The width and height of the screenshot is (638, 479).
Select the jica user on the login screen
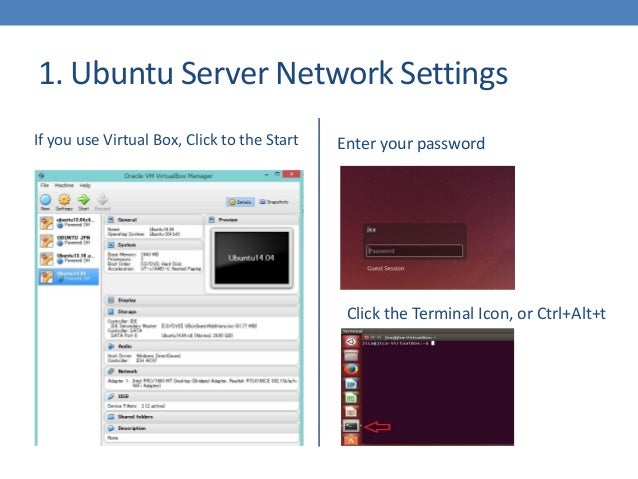point(371,230)
